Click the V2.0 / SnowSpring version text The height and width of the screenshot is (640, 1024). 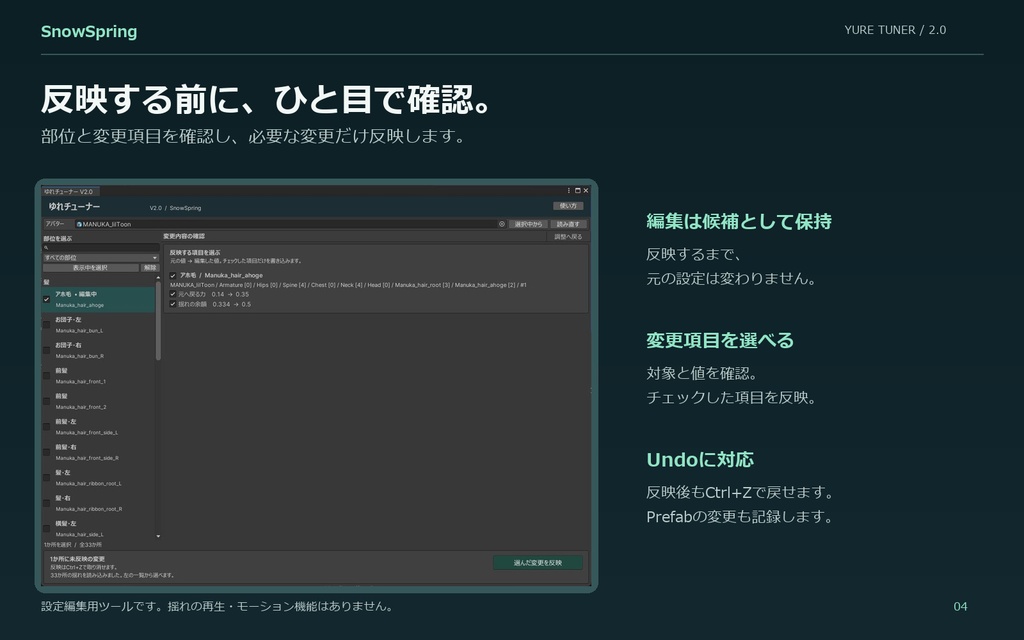pyautogui.click(x=175, y=208)
